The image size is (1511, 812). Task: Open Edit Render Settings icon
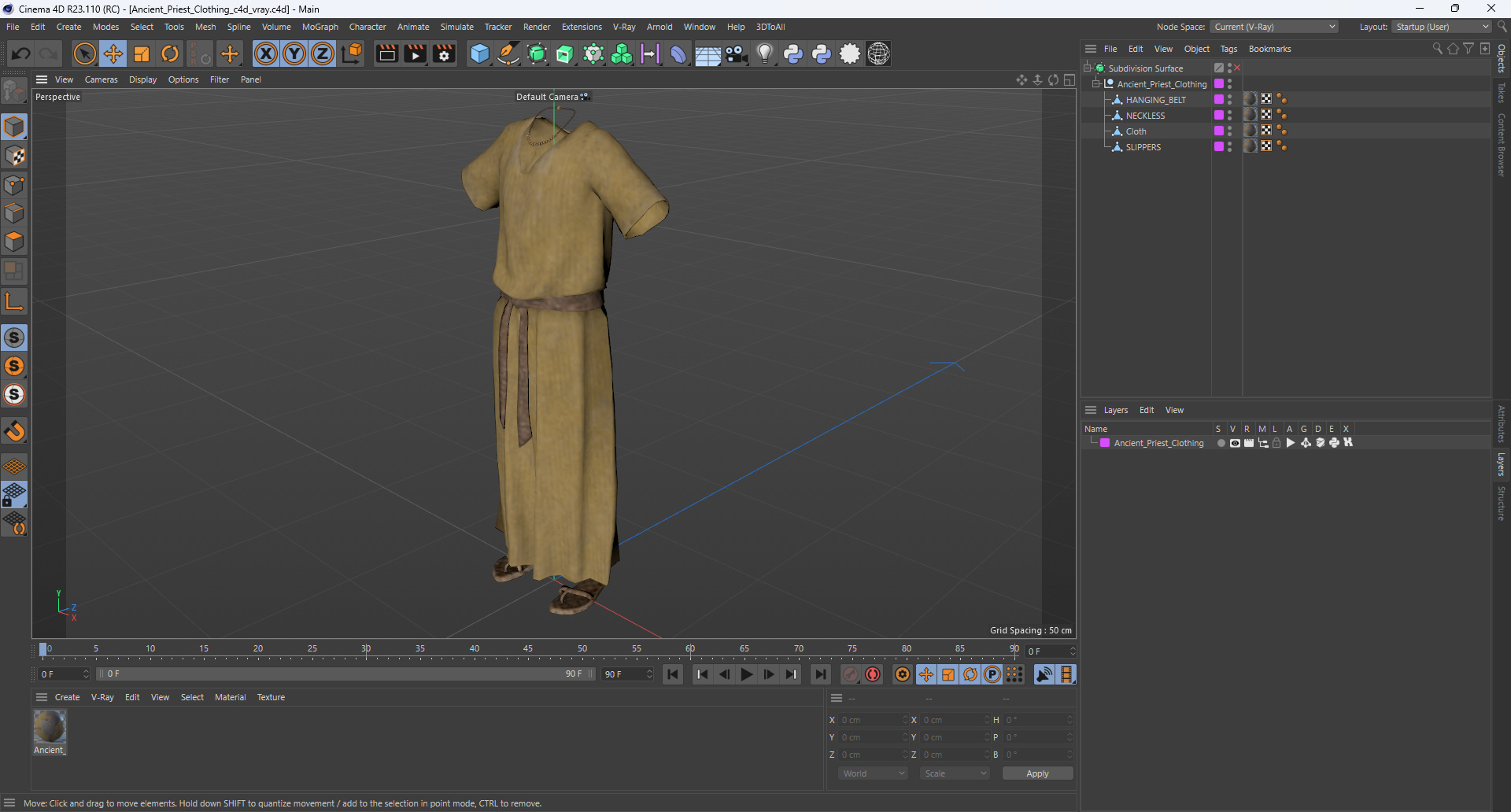coord(445,54)
